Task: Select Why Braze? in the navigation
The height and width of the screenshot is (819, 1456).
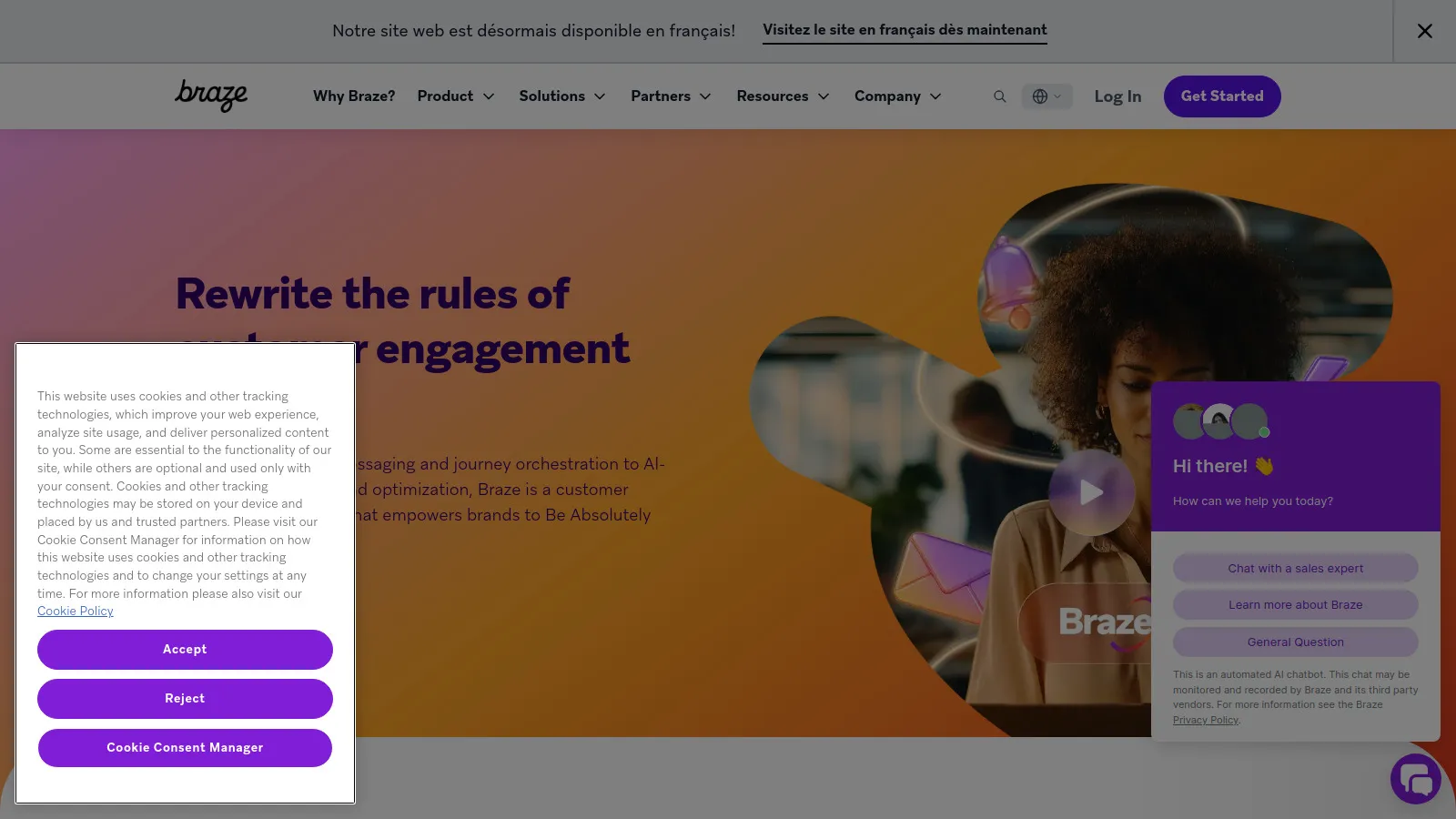Action: (354, 96)
